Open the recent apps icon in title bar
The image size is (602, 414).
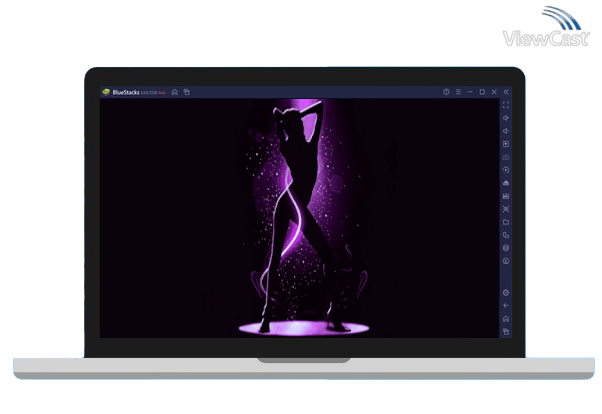187,92
